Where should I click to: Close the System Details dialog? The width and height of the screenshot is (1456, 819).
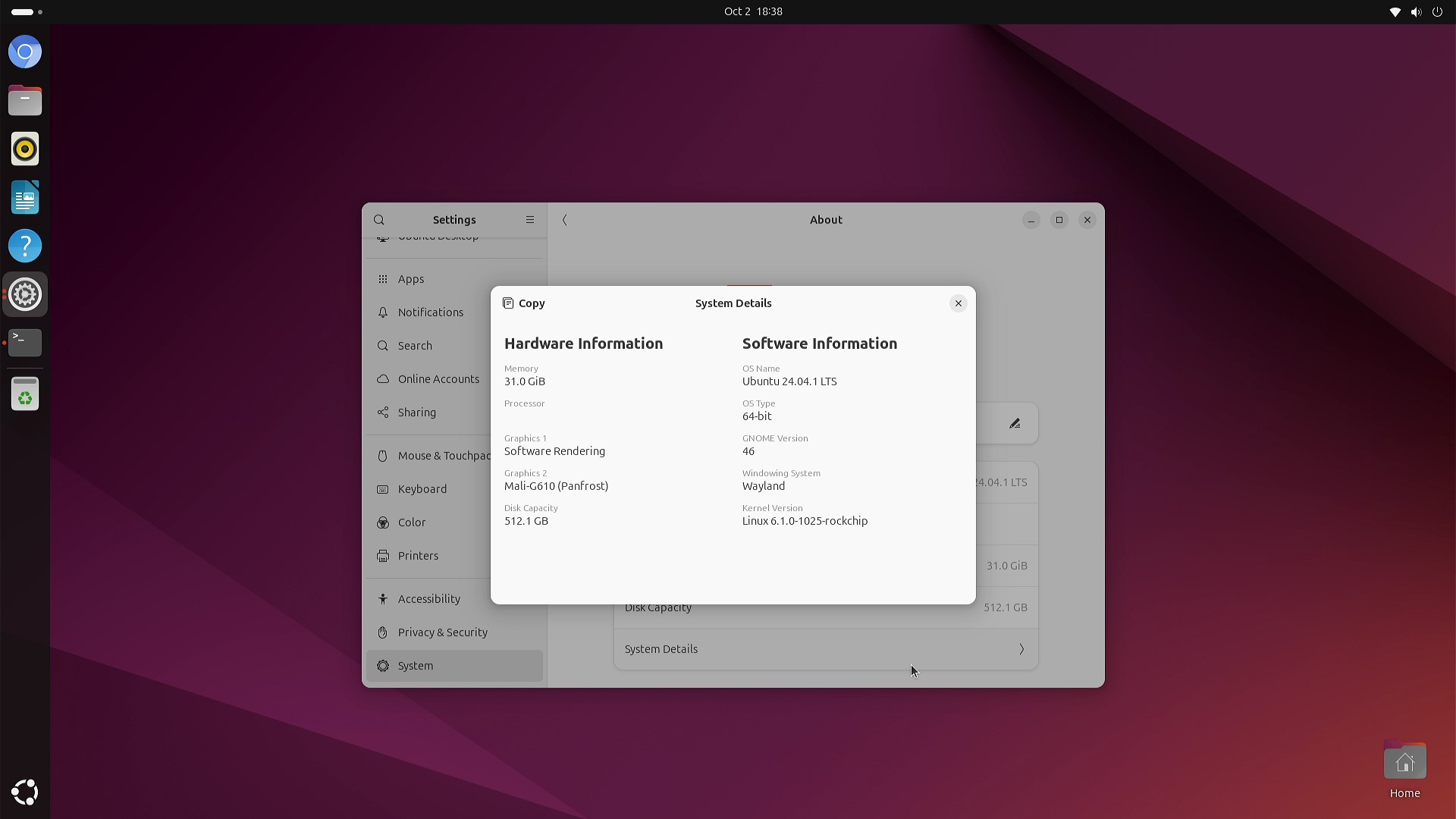click(958, 303)
